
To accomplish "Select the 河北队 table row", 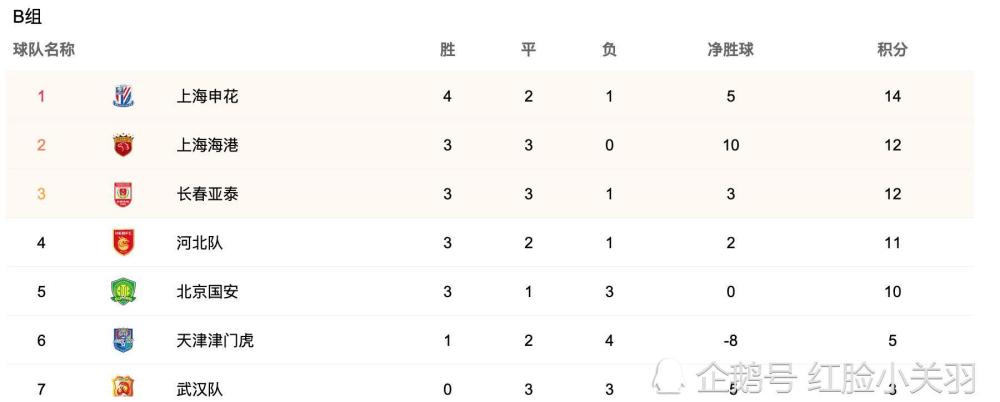I will click(489, 242).
